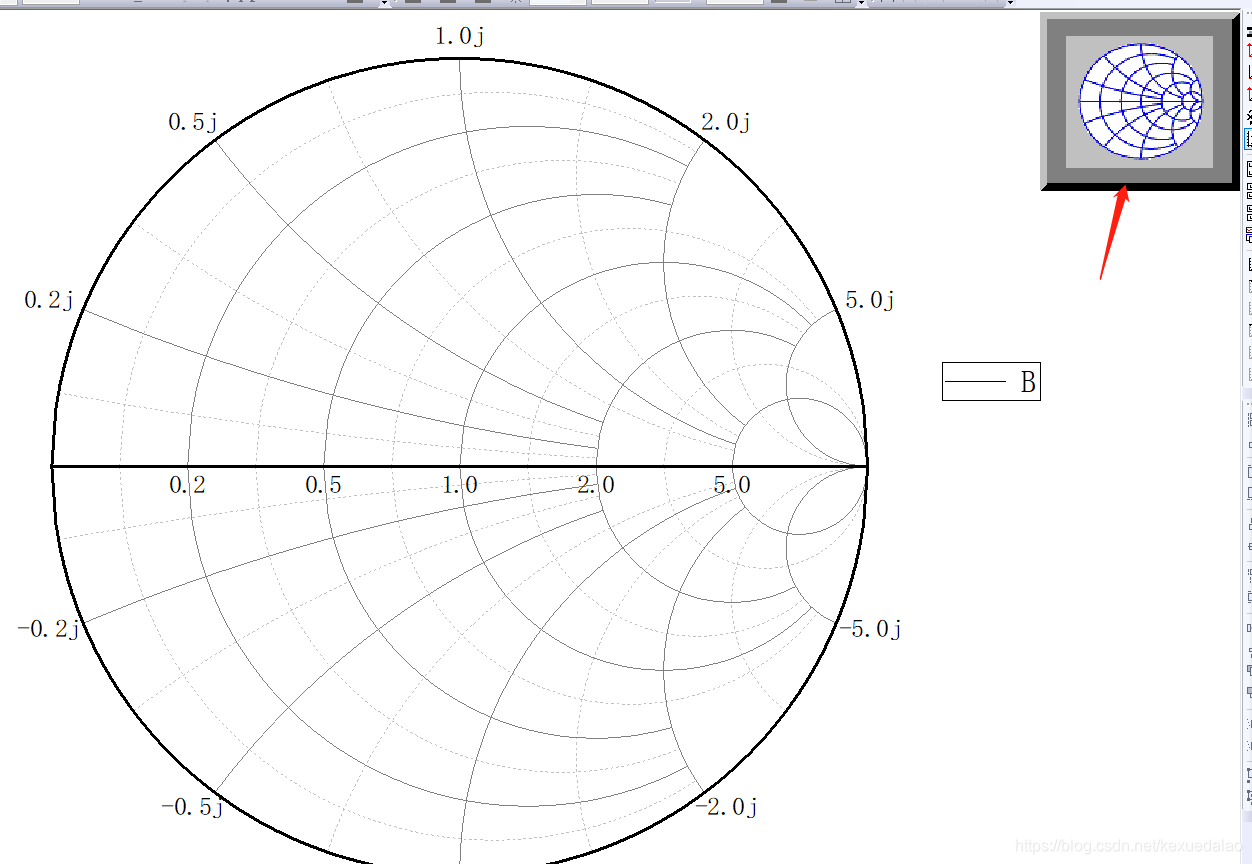Select the legend box labeled B
Viewport: 1252px width, 864px height.
991,381
